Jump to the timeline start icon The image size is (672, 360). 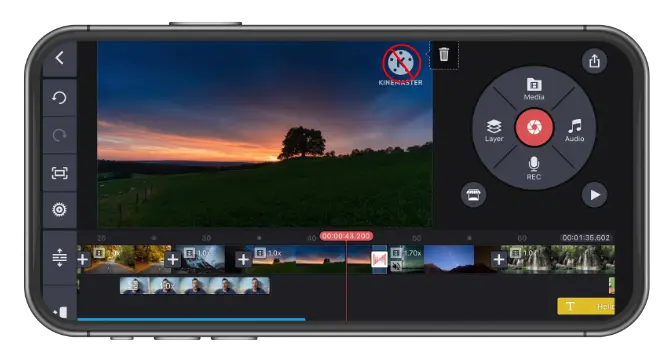tap(60, 312)
